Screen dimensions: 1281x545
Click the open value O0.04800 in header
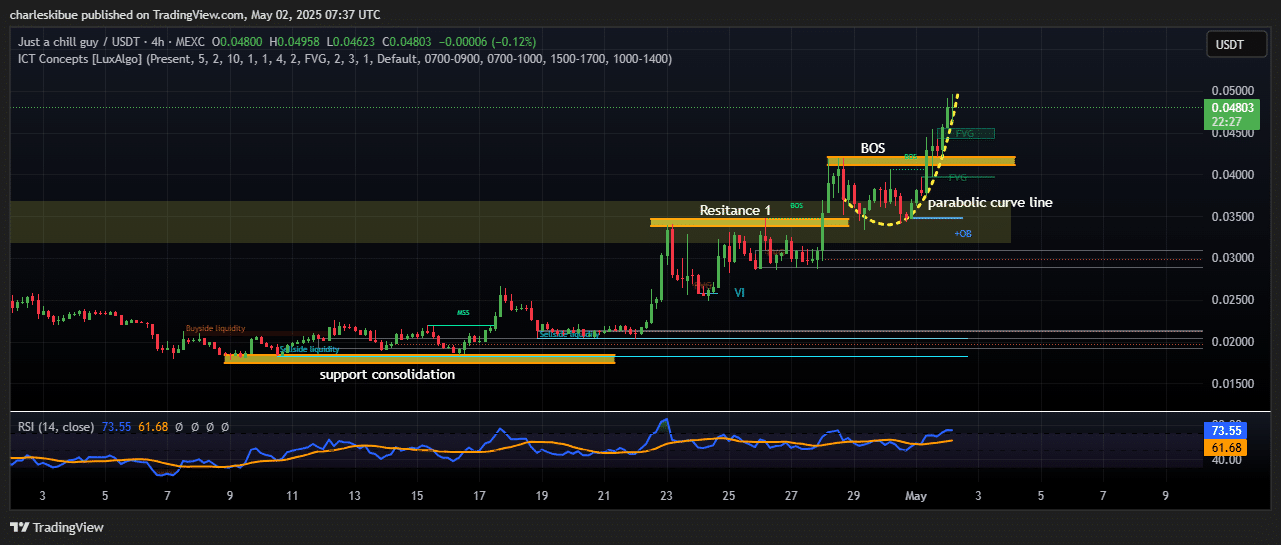[x=236, y=42]
